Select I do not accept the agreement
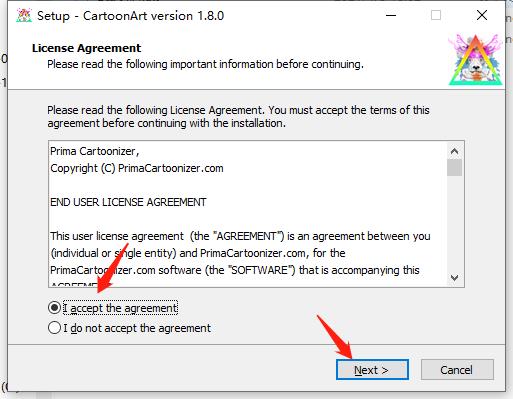 (129, 328)
